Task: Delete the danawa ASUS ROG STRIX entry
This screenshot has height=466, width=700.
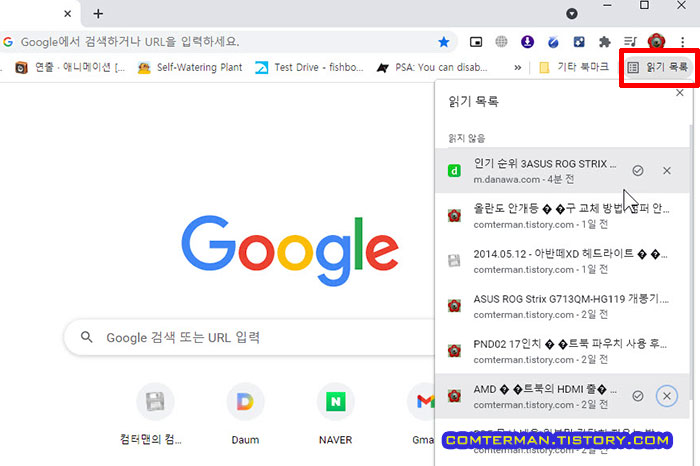Action: (667, 171)
